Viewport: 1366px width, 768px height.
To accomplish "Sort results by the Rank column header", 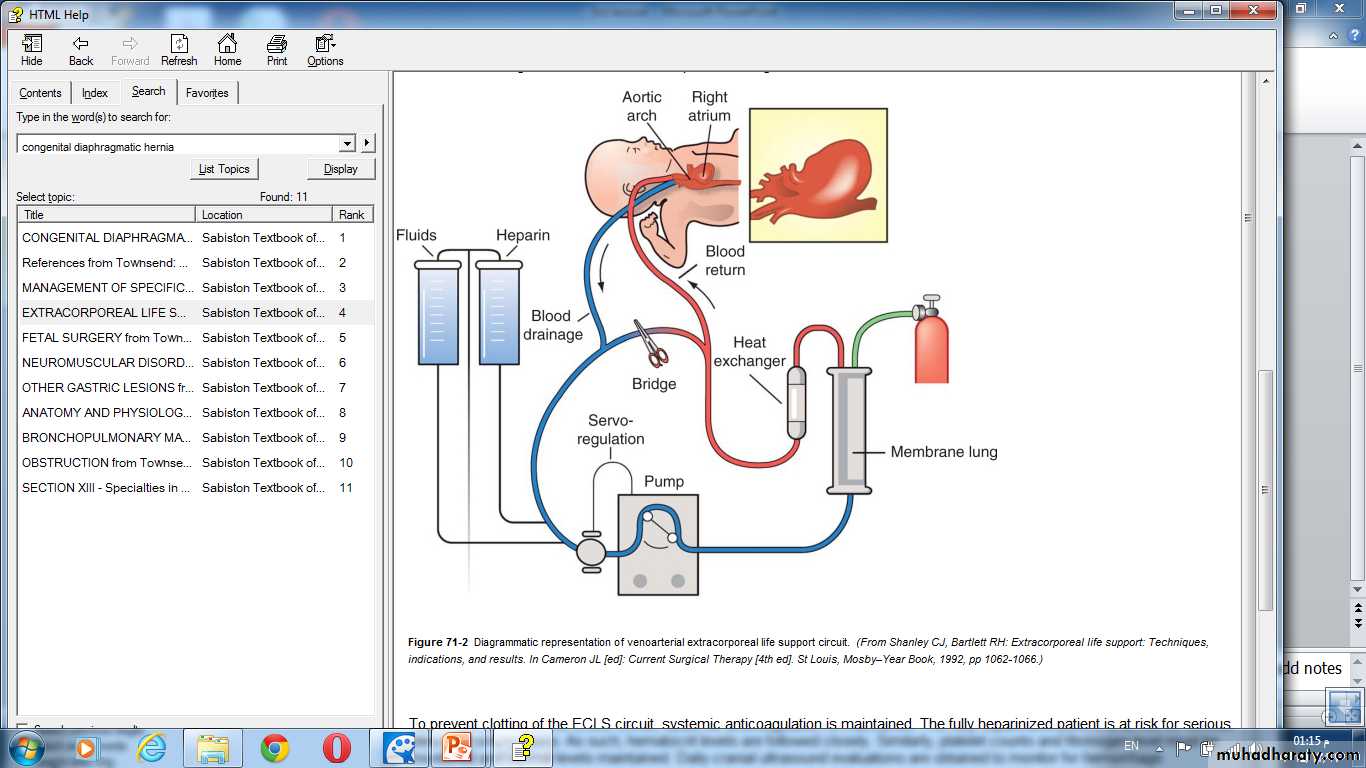I will [x=353, y=215].
